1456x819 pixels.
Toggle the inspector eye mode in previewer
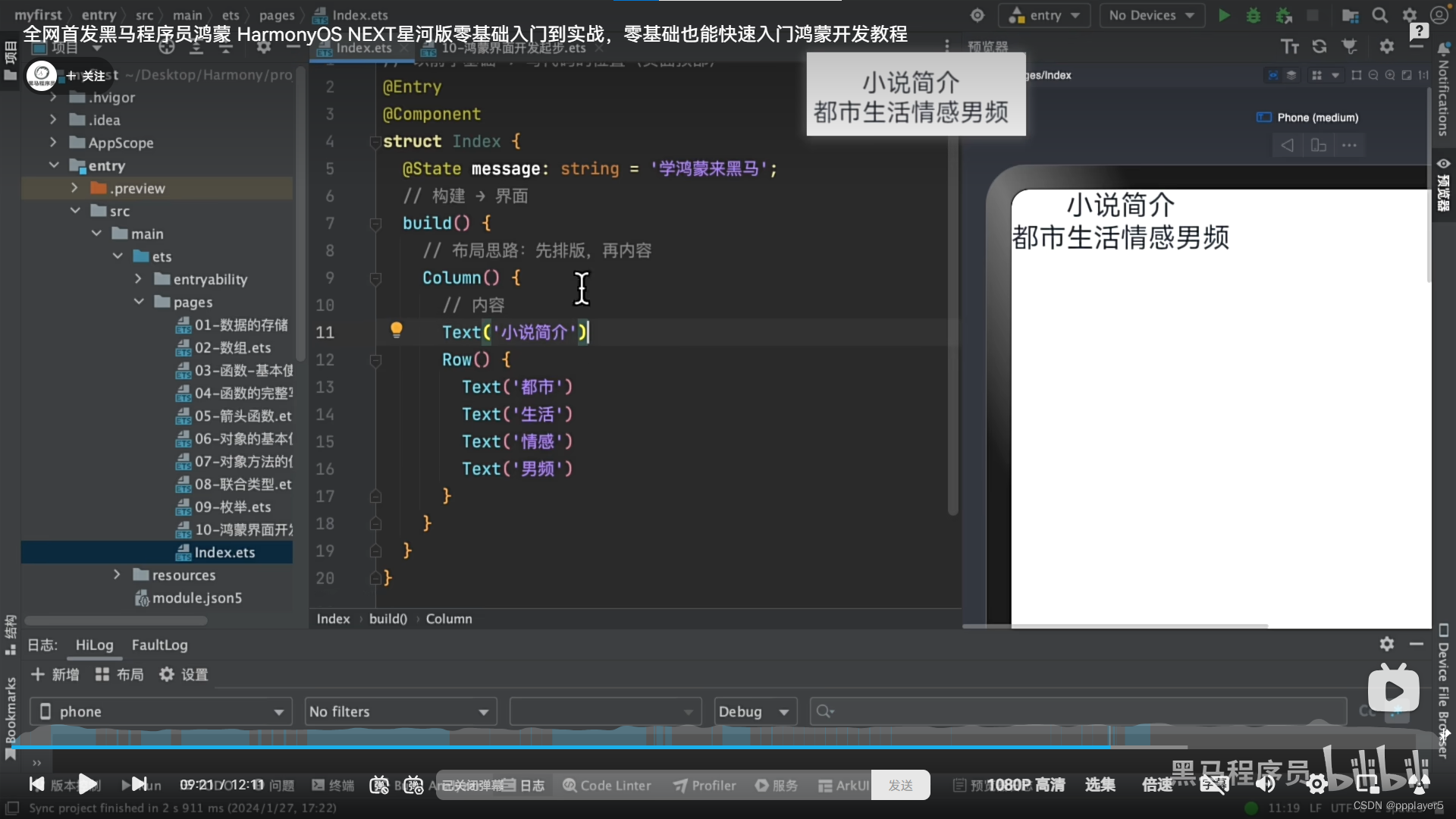pos(1273,75)
